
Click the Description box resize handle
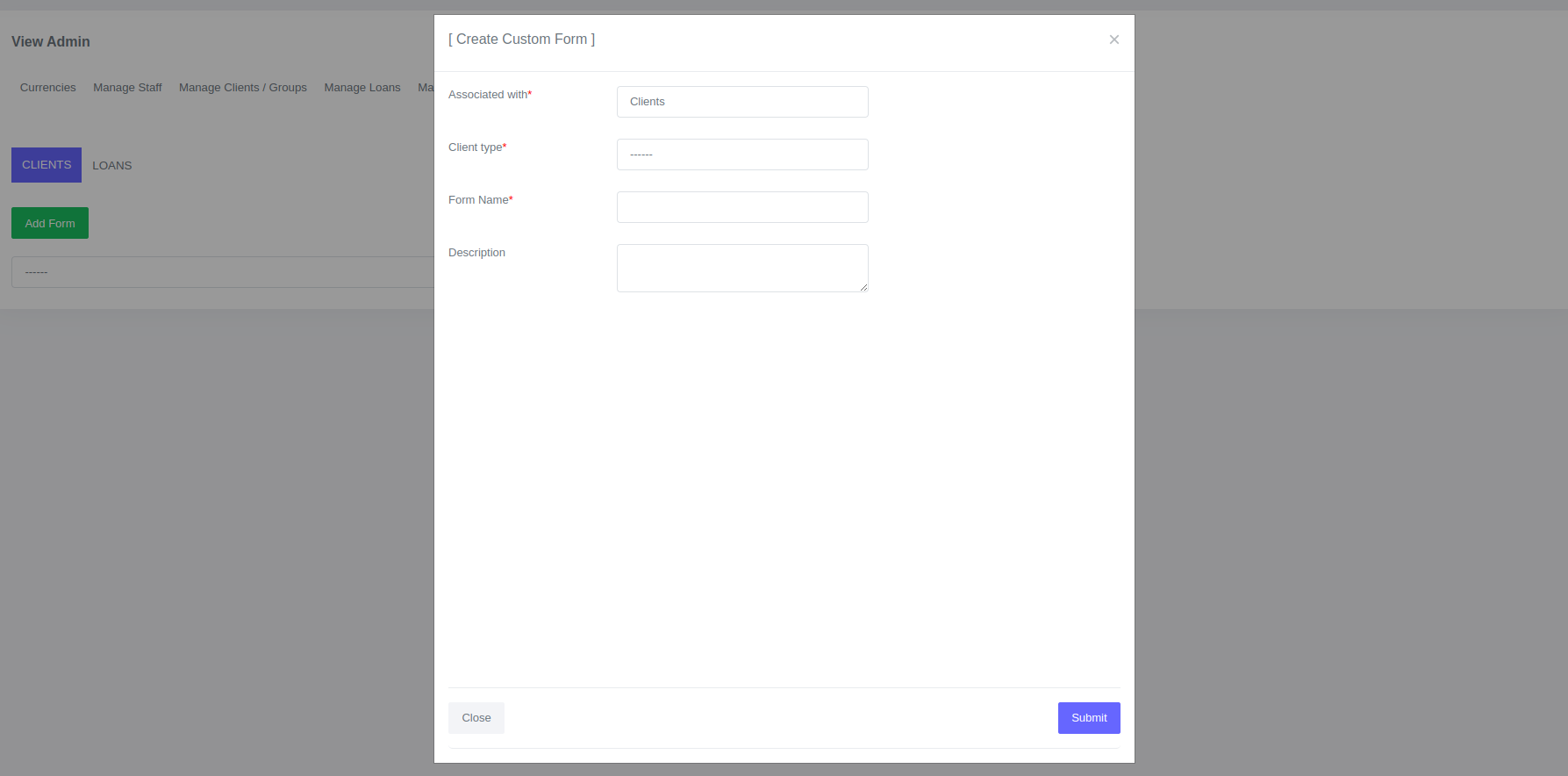pos(864,287)
